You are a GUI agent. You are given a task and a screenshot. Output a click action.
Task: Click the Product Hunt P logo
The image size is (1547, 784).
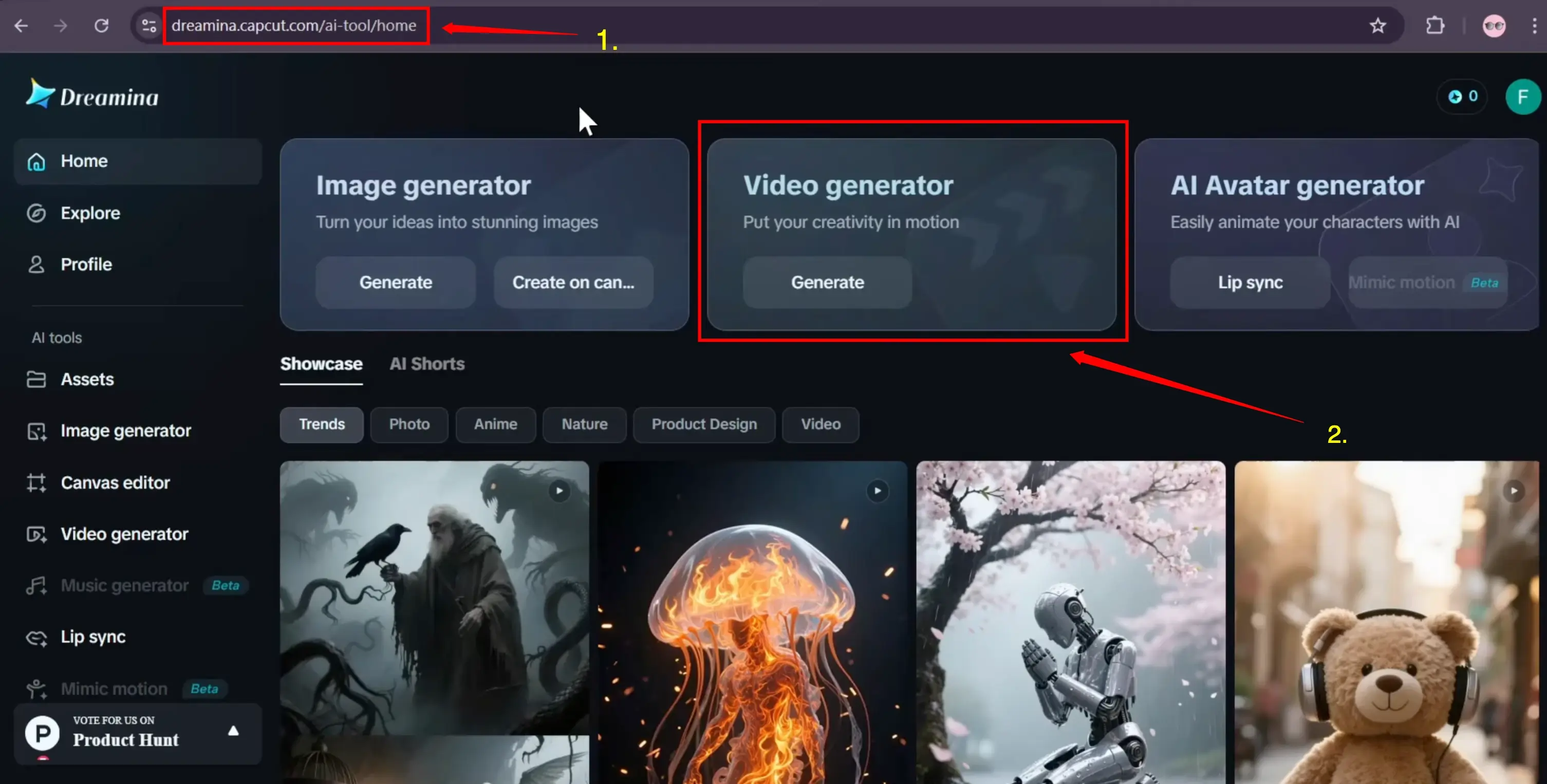click(x=43, y=733)
